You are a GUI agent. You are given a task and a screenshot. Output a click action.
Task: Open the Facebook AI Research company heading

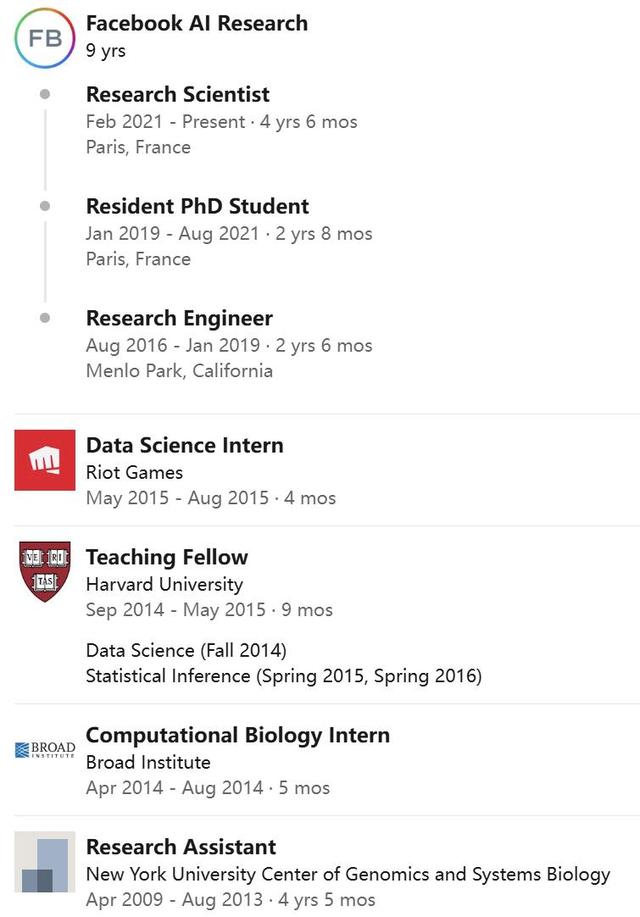197,23
